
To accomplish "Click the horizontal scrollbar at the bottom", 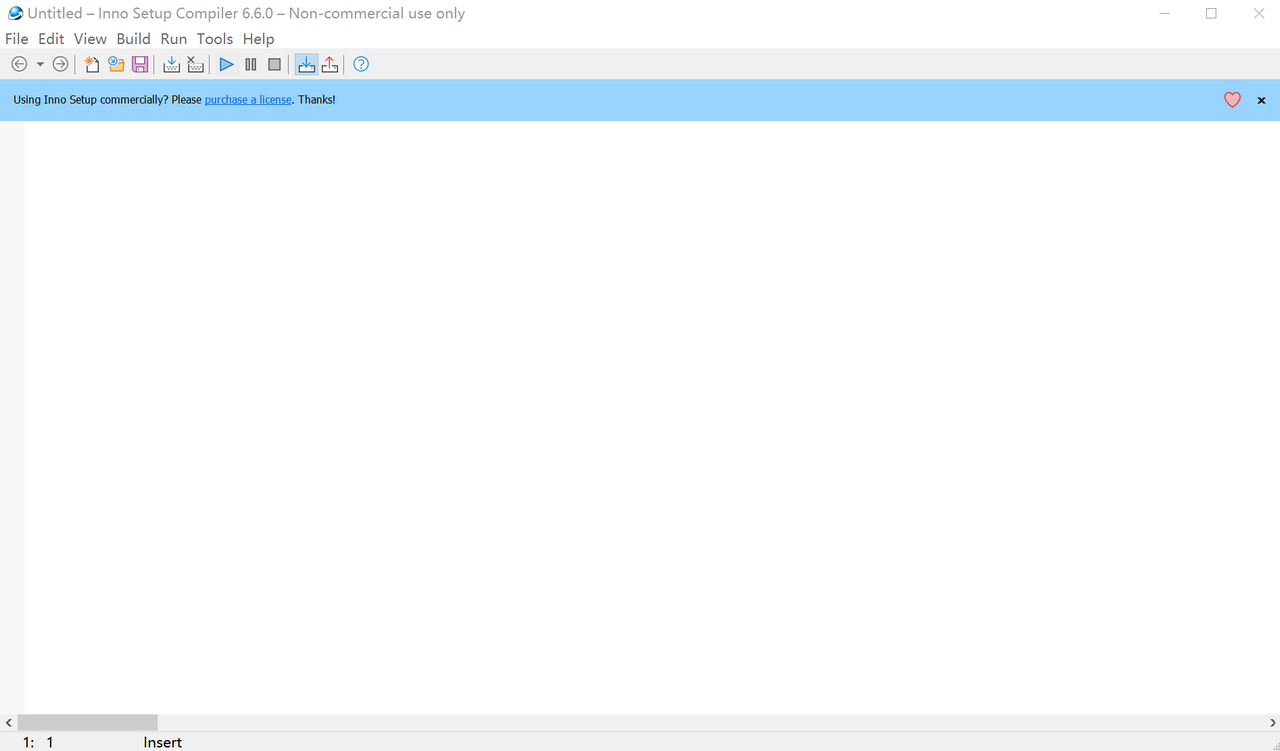I will [87, 722].
